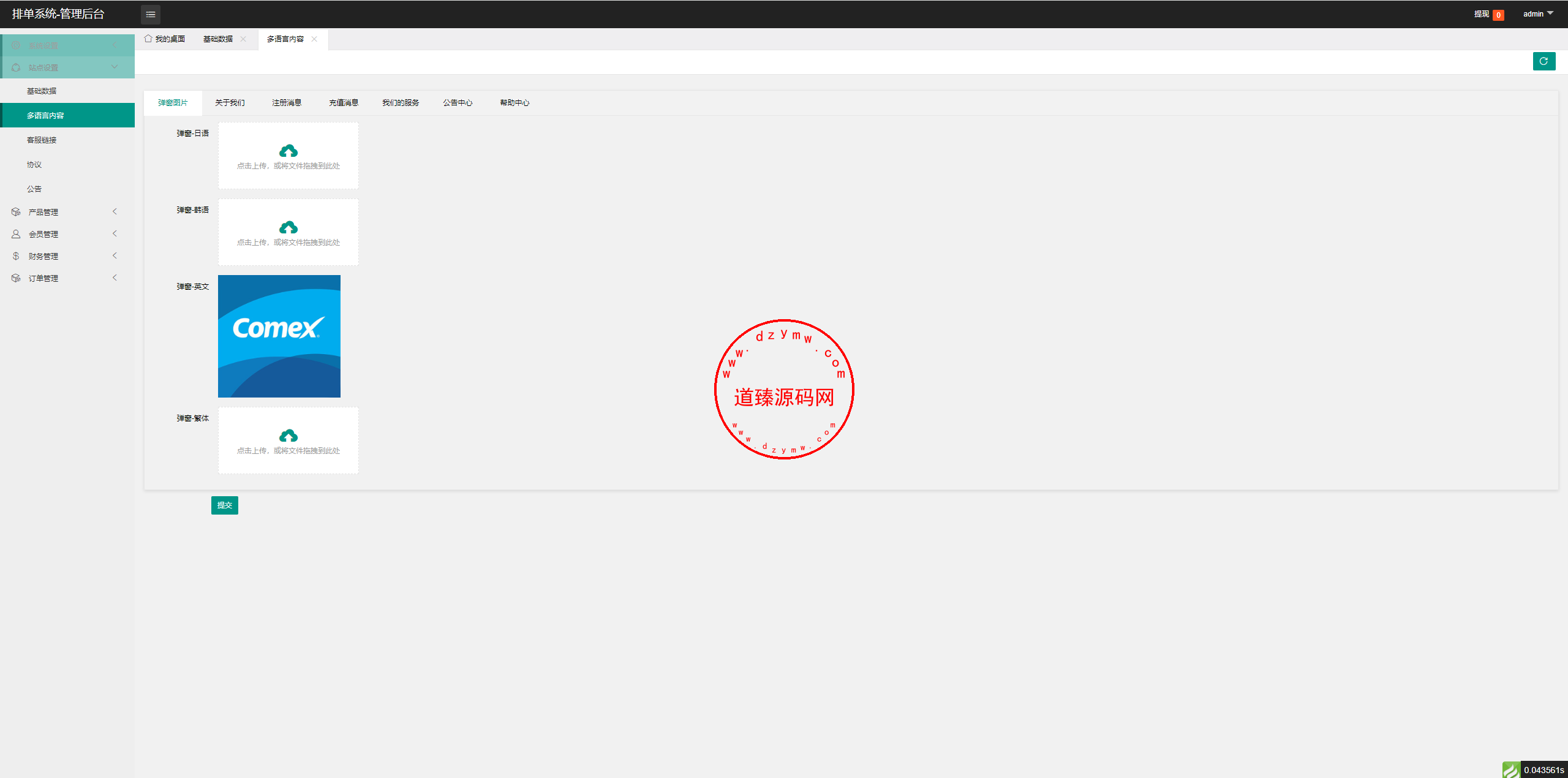The width and height of the screenshot is (1568, 778).
Task: Click the upload text for 弹窗-韩语
Action: (x=288, y=243)
